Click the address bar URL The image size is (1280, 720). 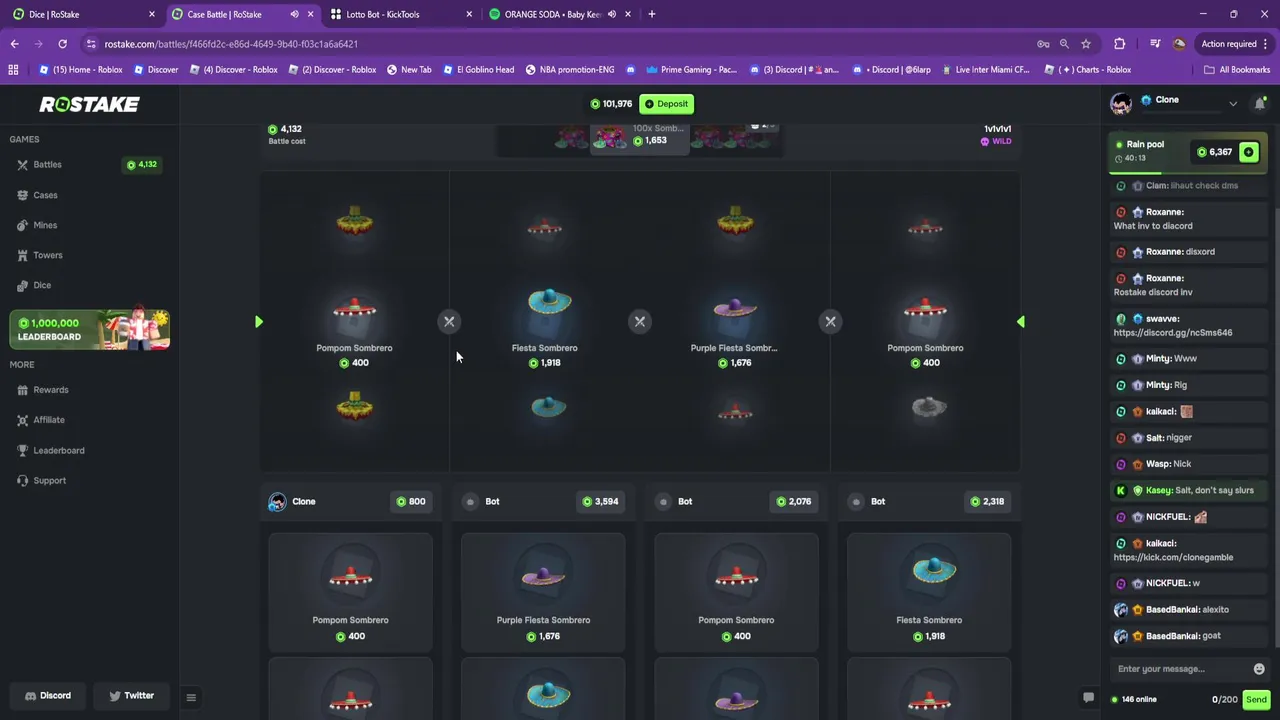click(x=231, y=44)
